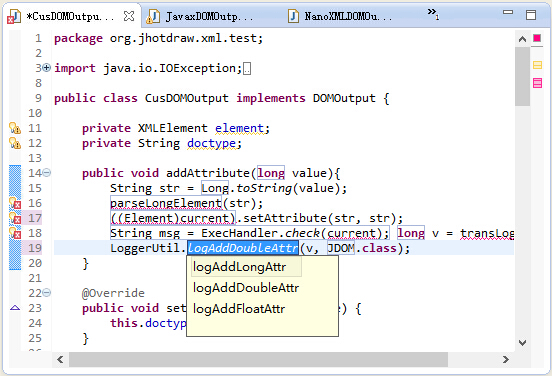Screen dimensions: 552x376
Task: Click the package declaration on line 1
Action: pyautogui.click(x=158, y=38)
